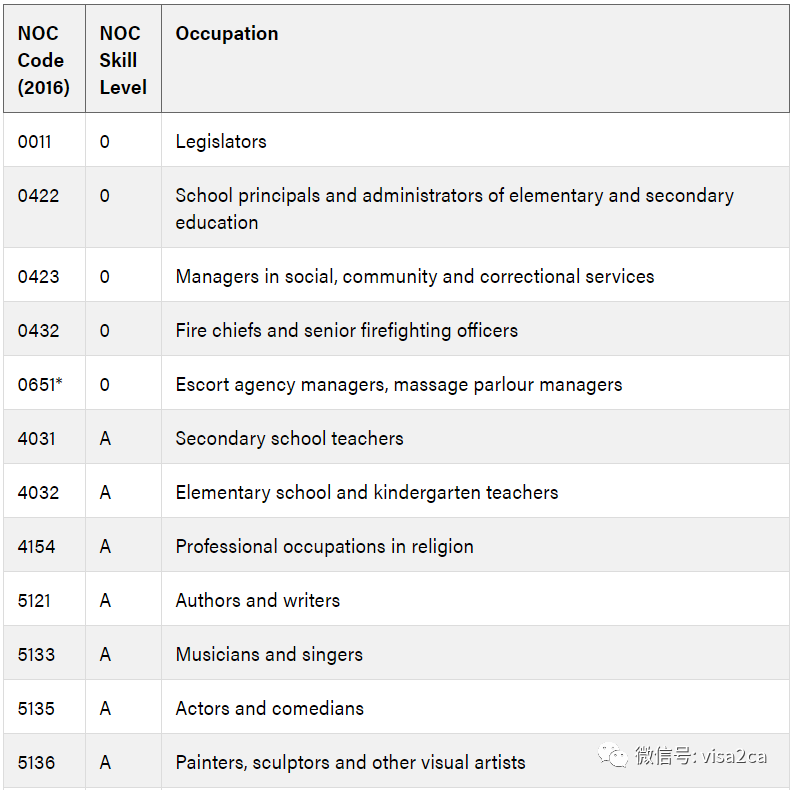The height and width of the screenshot is (790, 793).
Task: Click 'Musicians and singers' occupation
Action: coord(269,655)
